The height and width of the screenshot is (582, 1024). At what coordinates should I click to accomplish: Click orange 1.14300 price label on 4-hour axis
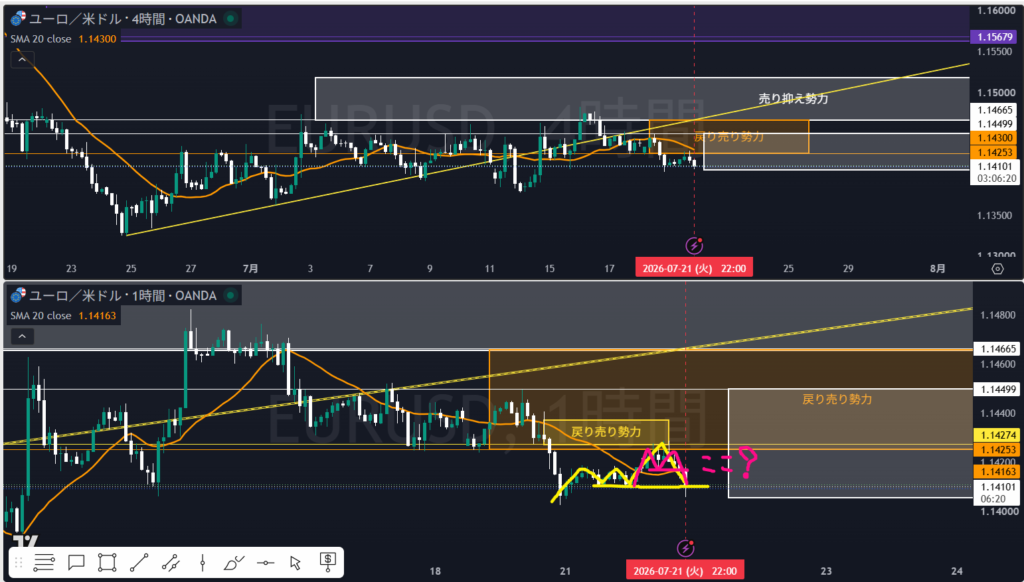point(995,138)
